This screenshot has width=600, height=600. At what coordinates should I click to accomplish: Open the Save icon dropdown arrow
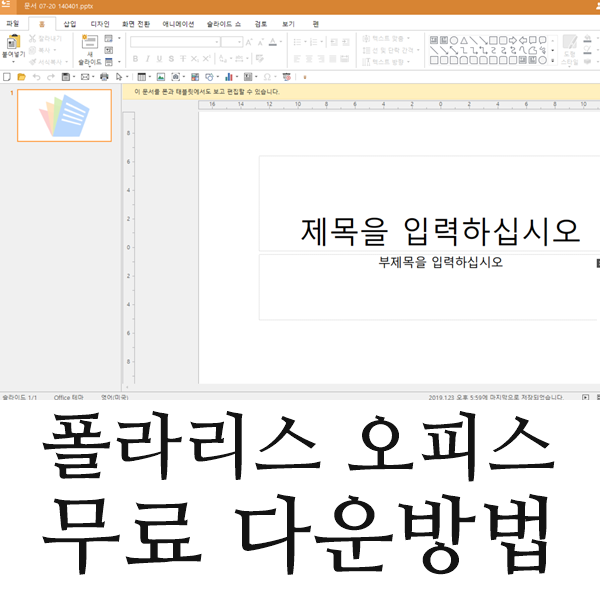coord(73,77)
